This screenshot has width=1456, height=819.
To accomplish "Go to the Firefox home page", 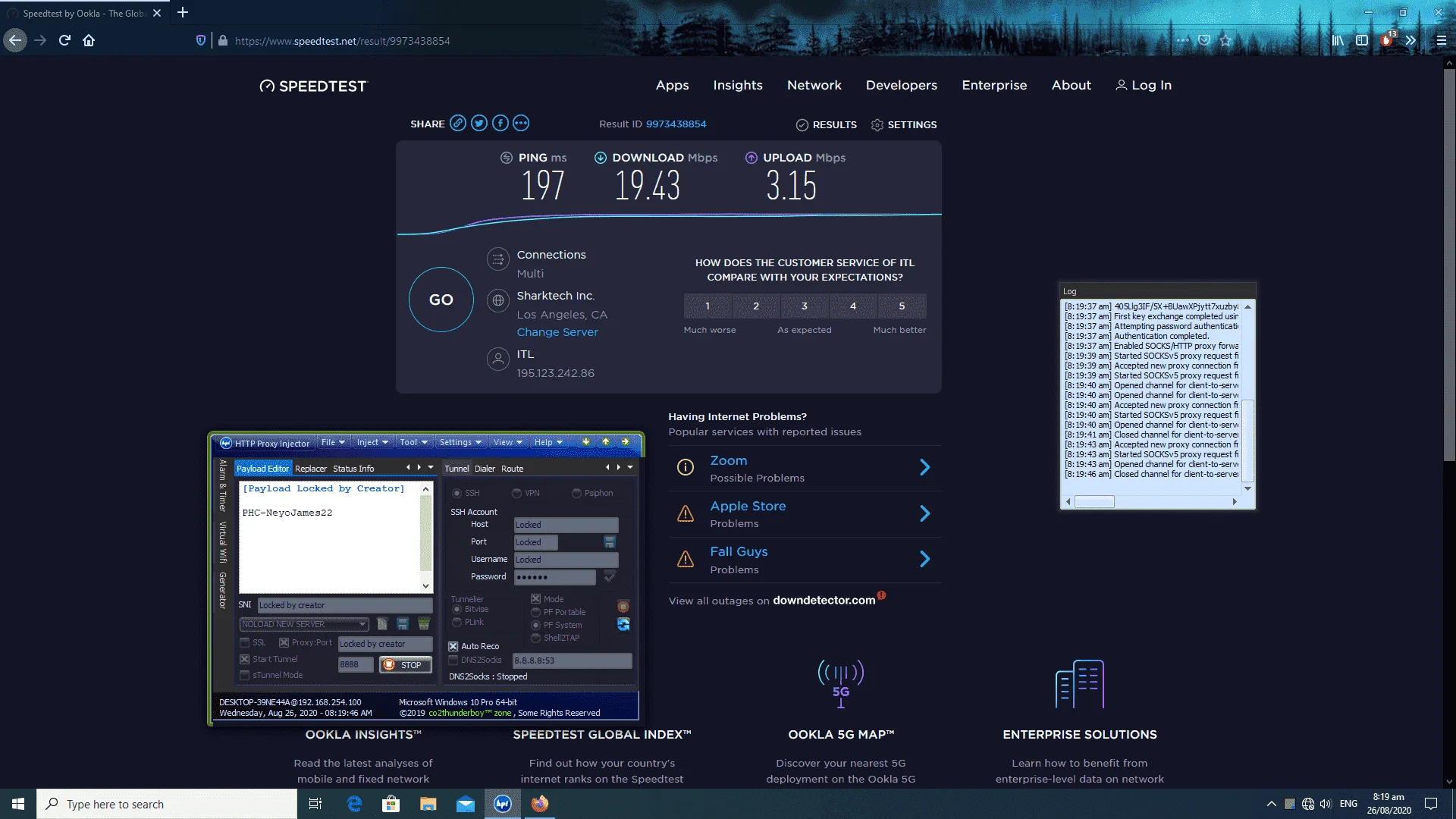I will [x=89, y=40].
